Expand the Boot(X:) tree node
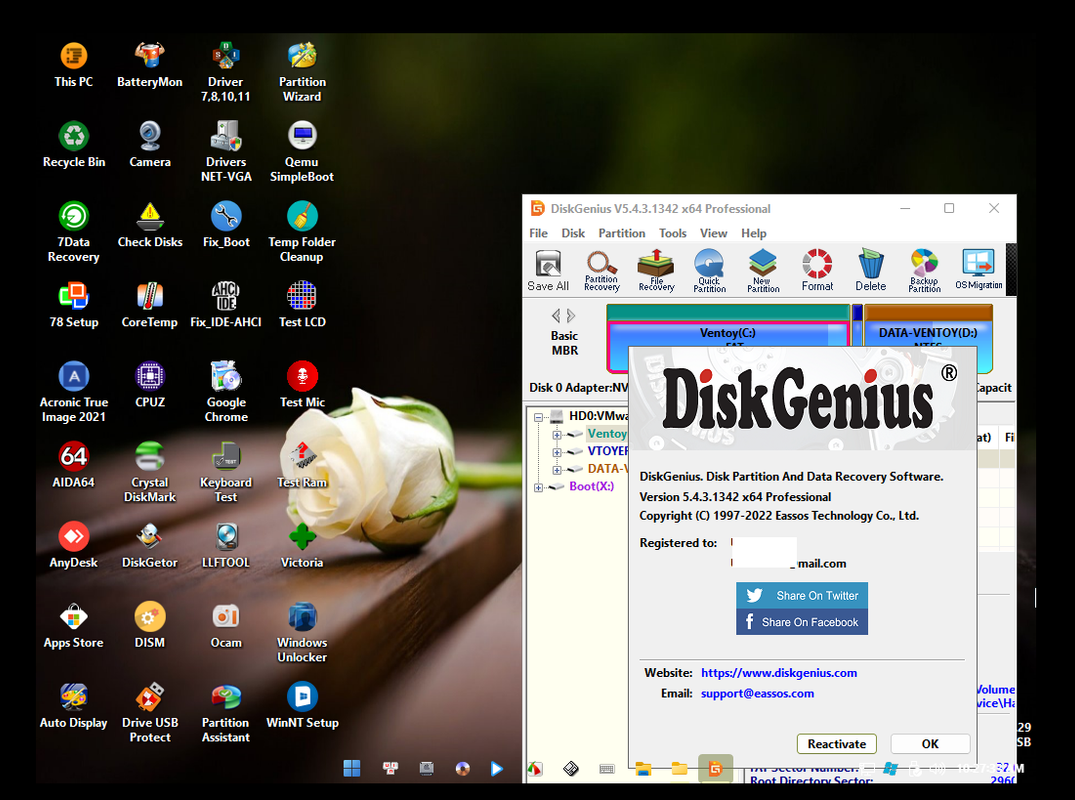 pos(538,487)
